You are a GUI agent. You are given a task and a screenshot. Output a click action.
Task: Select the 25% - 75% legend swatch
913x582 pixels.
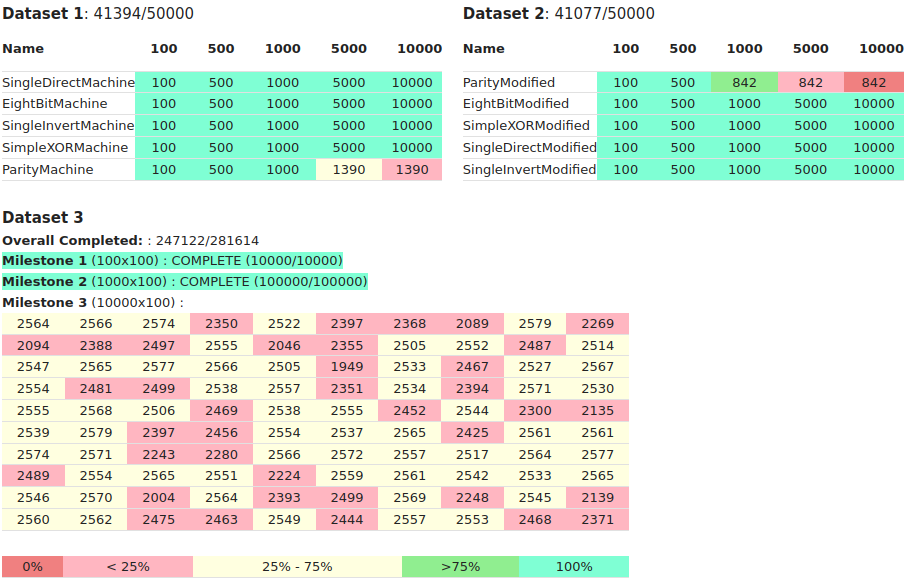(x=297, y=566)
